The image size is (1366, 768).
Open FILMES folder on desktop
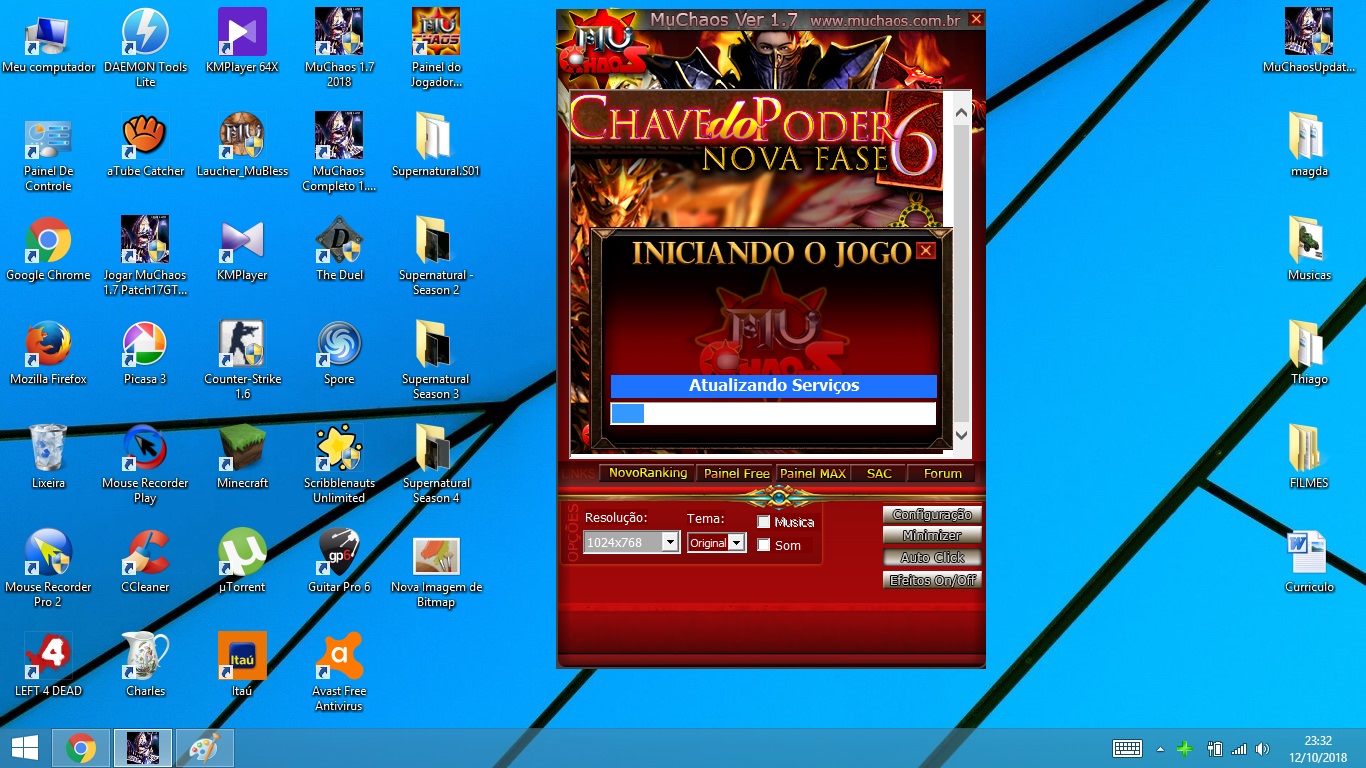(1309, 458)
